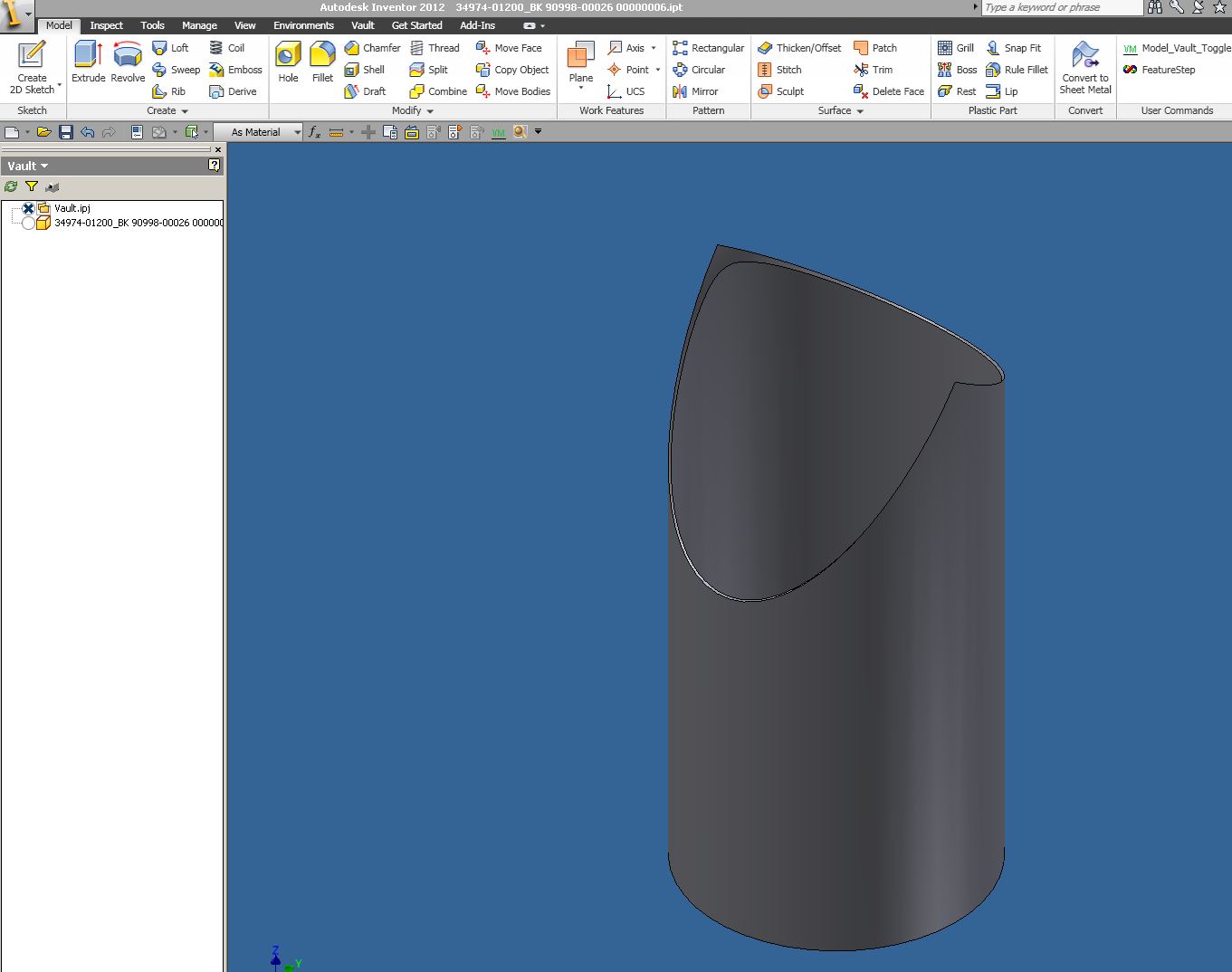
Task: Choose the Rule Fillet tool
Action: click(1017, 70)
